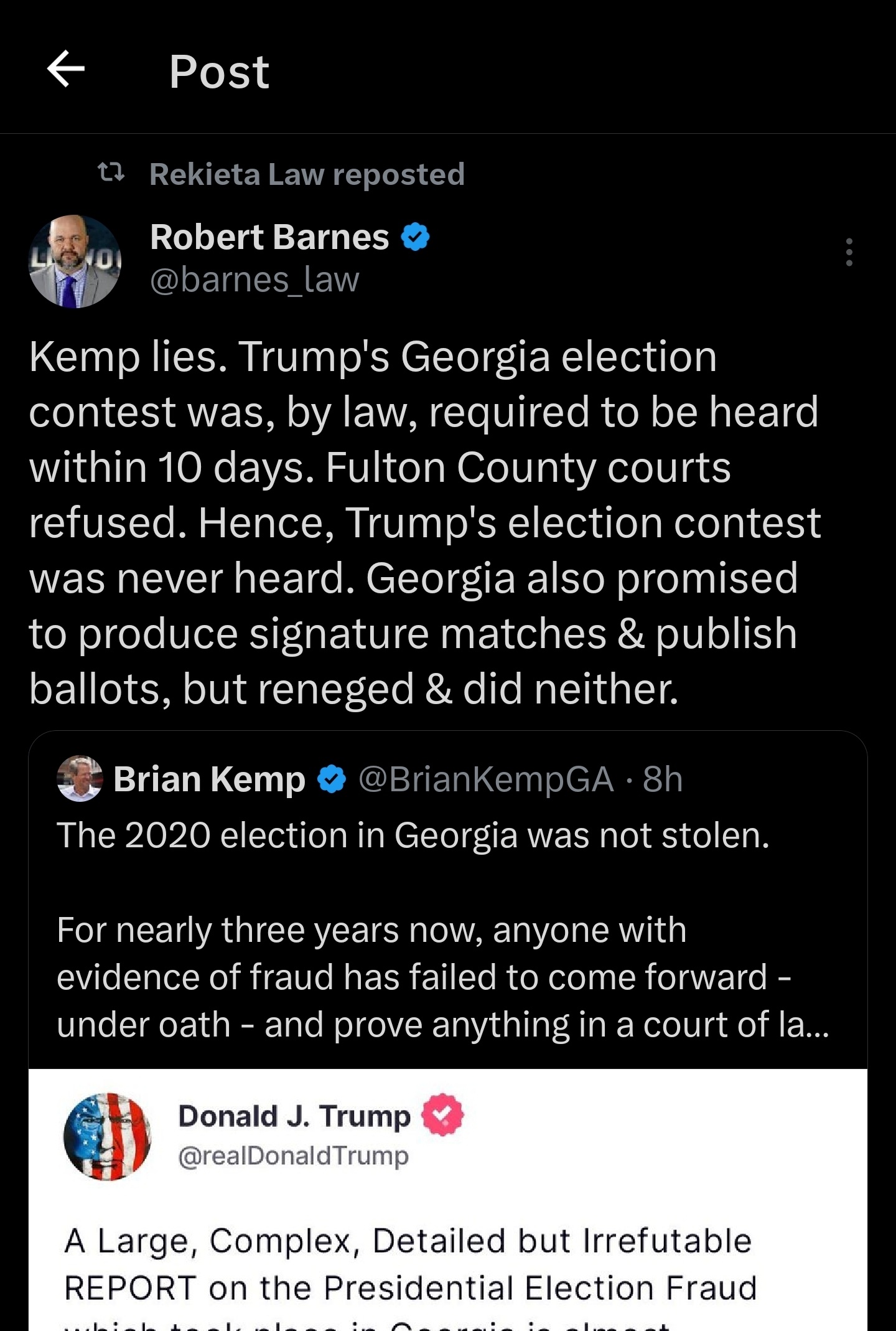Tap Robert Barnes blue verified badge
896x1331 pixels.
pyautogui.click(x=416, y=237)
